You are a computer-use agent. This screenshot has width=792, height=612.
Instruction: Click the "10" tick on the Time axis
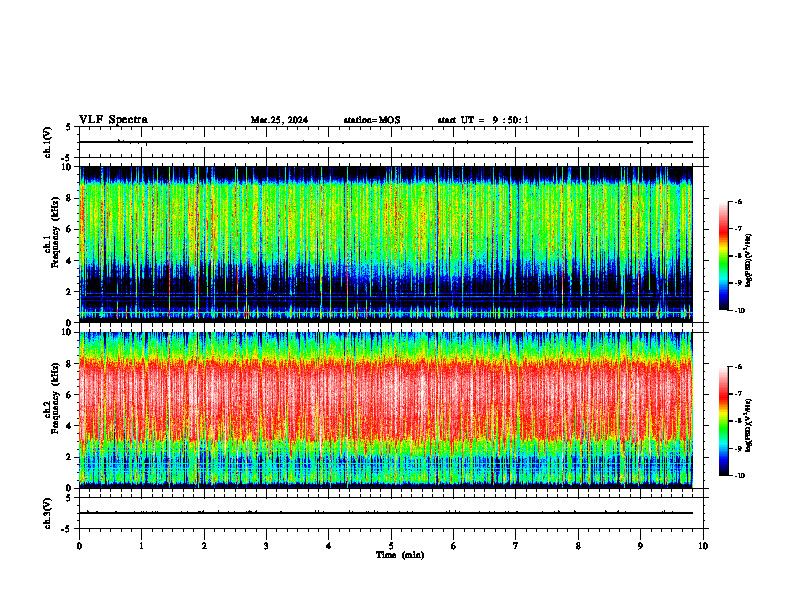[x=703, y=546]
